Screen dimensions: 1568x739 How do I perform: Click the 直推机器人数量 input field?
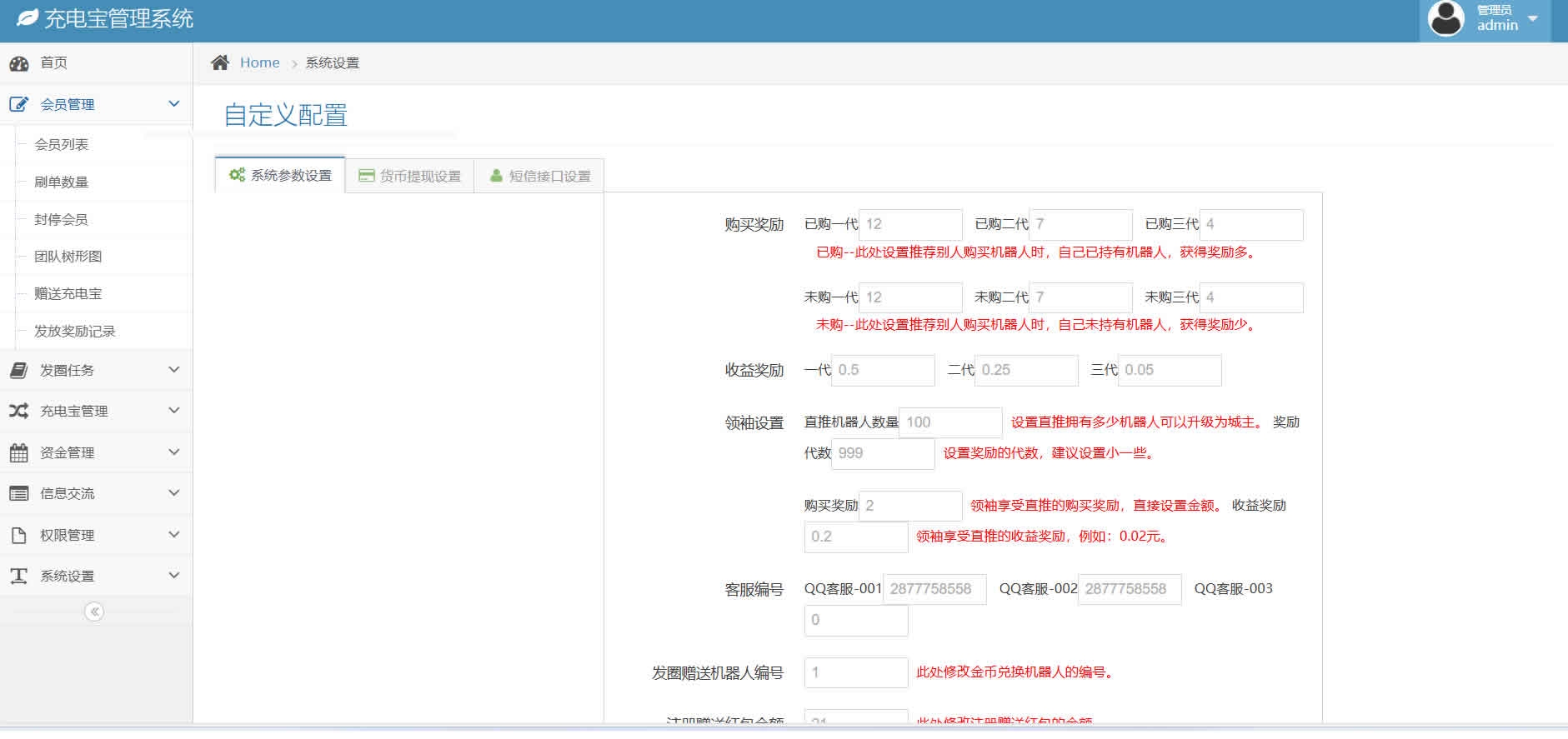pos(950,422)
